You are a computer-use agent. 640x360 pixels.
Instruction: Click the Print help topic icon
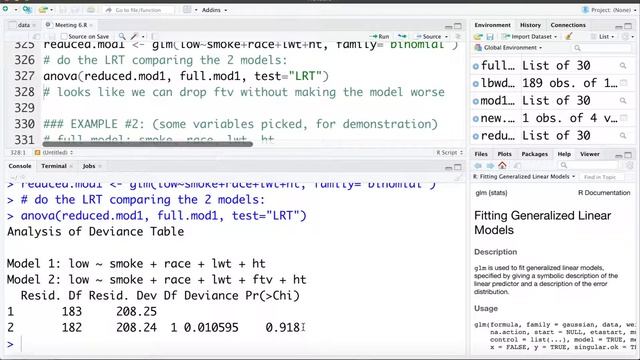point(517,165)
